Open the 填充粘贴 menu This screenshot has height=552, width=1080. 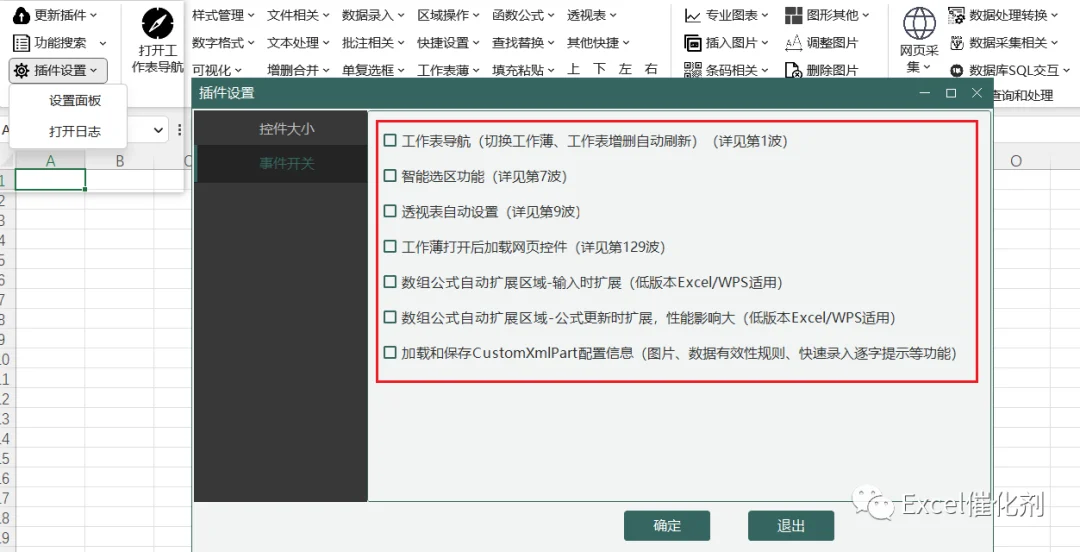(x=523, y=70)
